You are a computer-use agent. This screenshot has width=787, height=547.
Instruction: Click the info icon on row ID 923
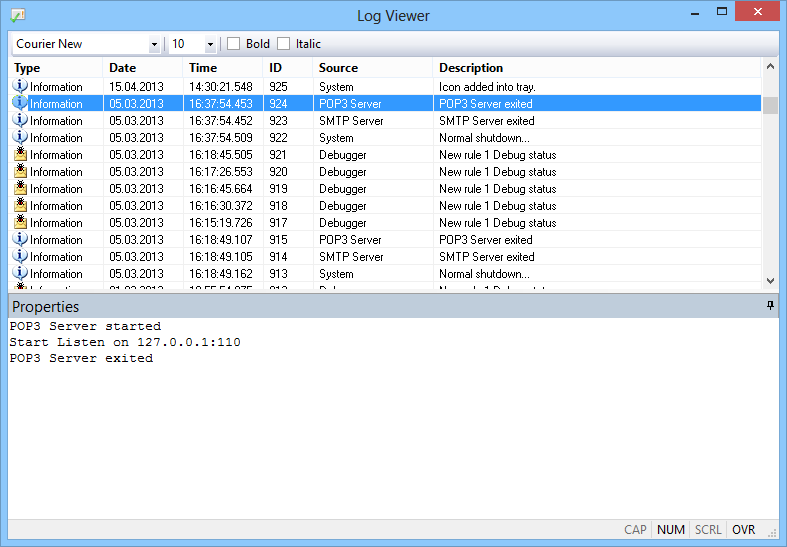point(20,120)
